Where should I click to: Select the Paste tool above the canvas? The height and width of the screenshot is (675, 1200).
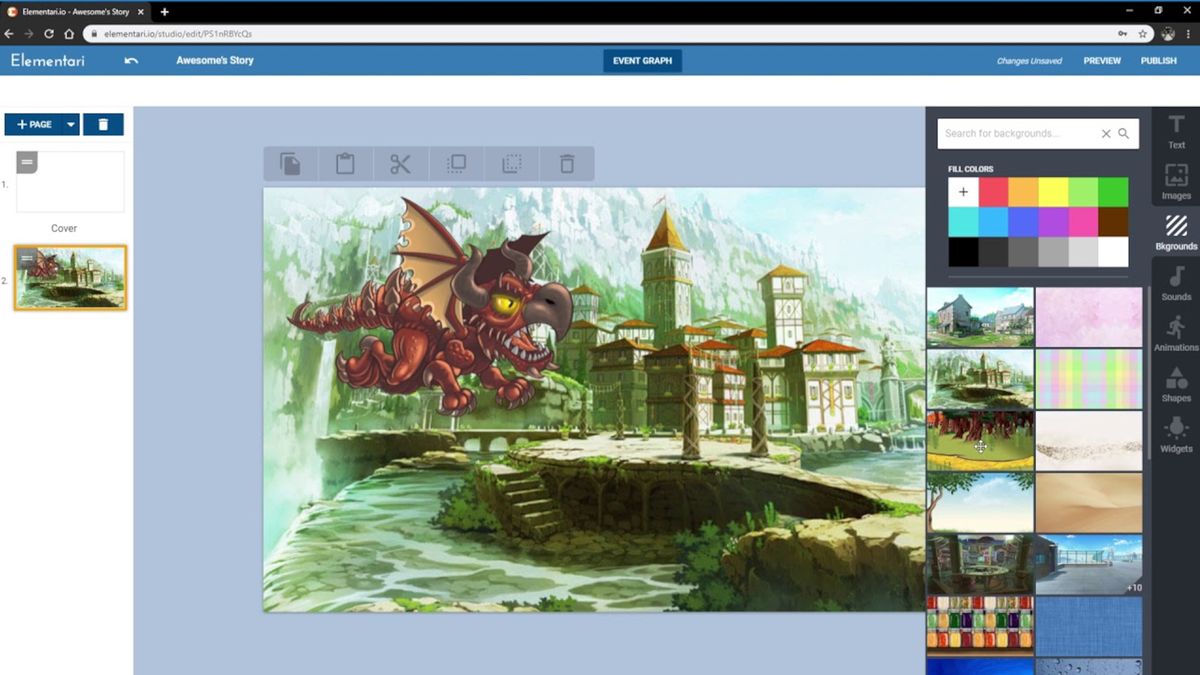point(345,164)
